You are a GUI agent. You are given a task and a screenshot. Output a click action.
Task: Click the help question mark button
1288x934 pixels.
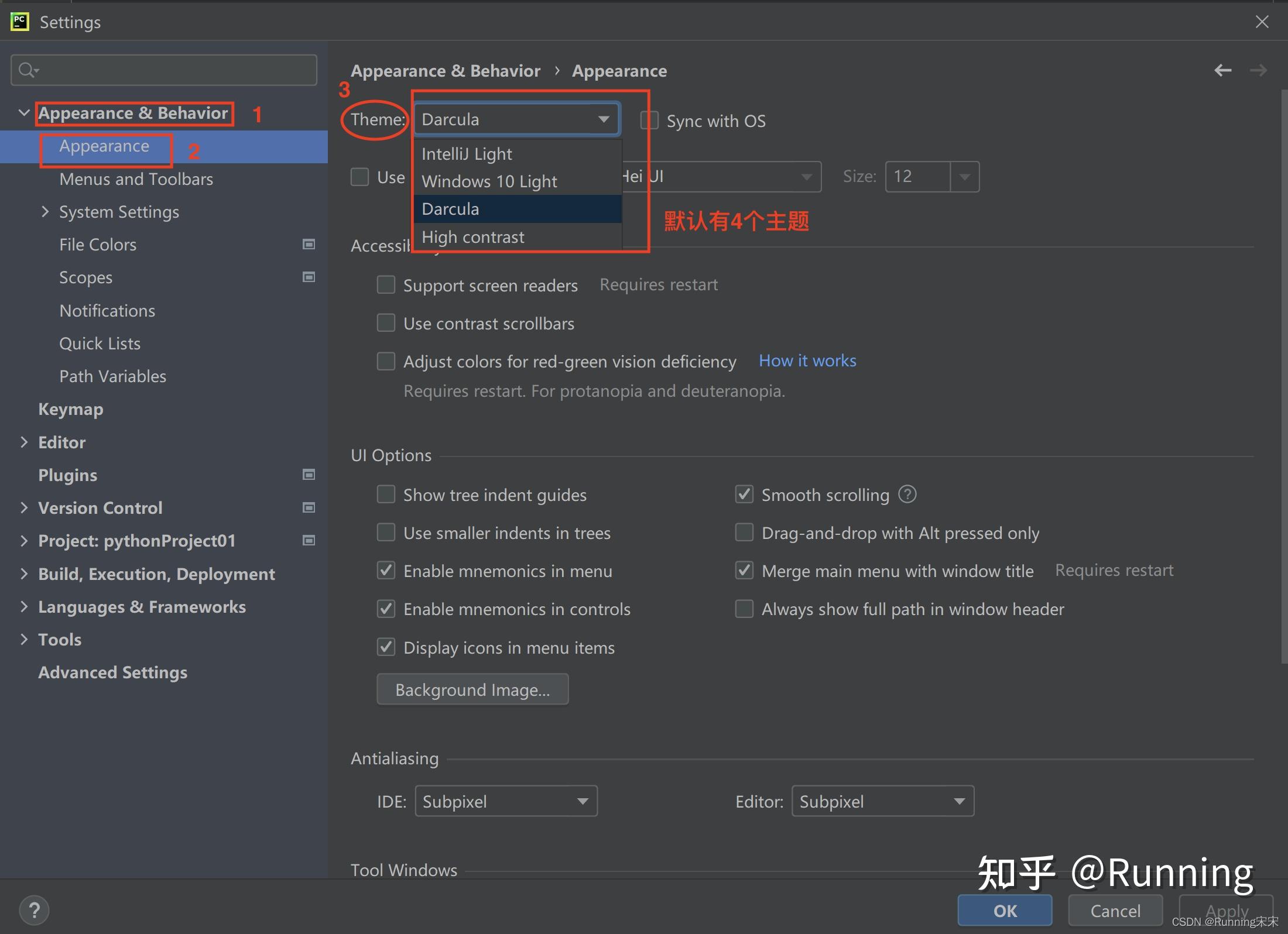point(34,910)
